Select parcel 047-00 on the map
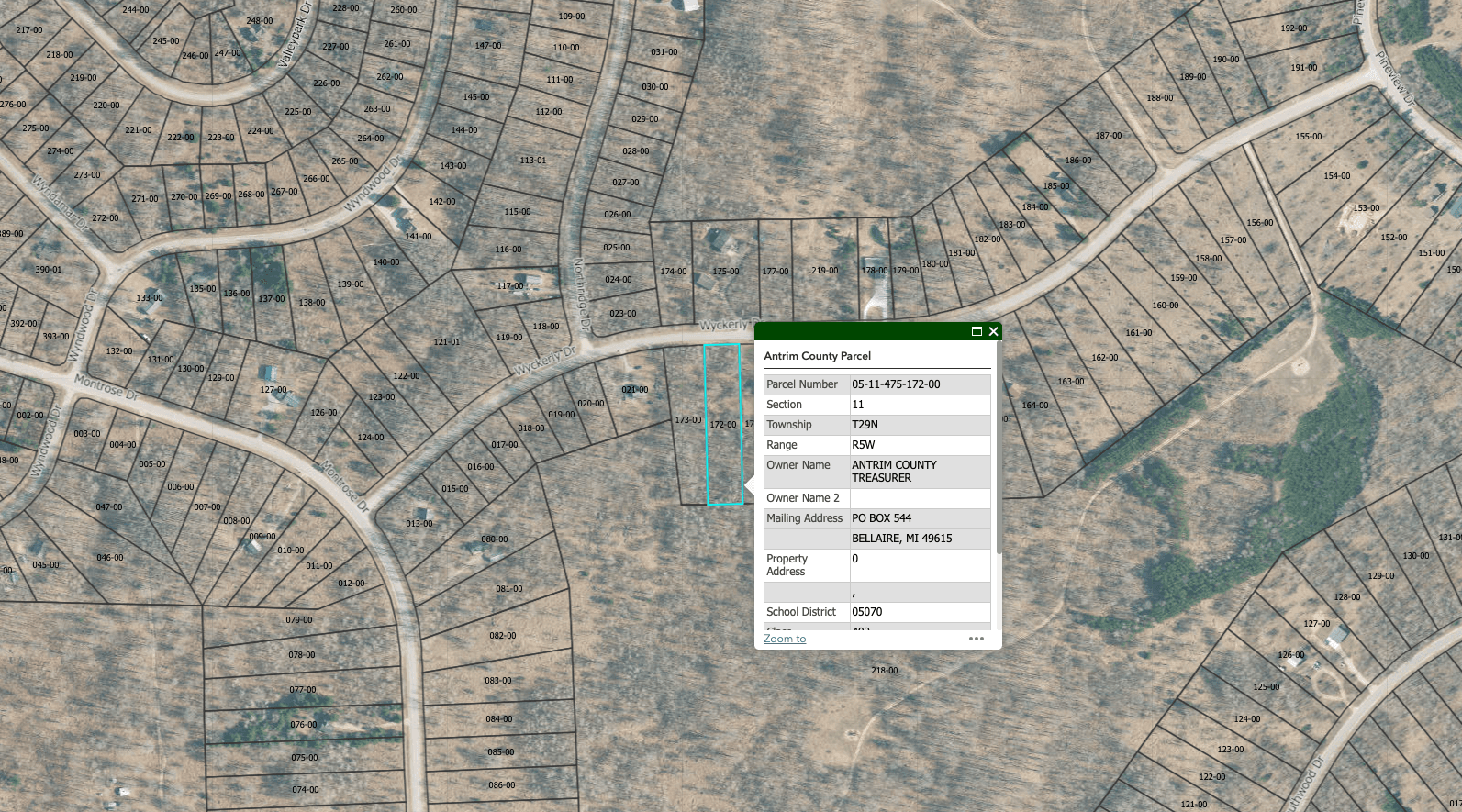Image resolution: width=1462 pixels, height=812 pixels. [x=109, y=507]
